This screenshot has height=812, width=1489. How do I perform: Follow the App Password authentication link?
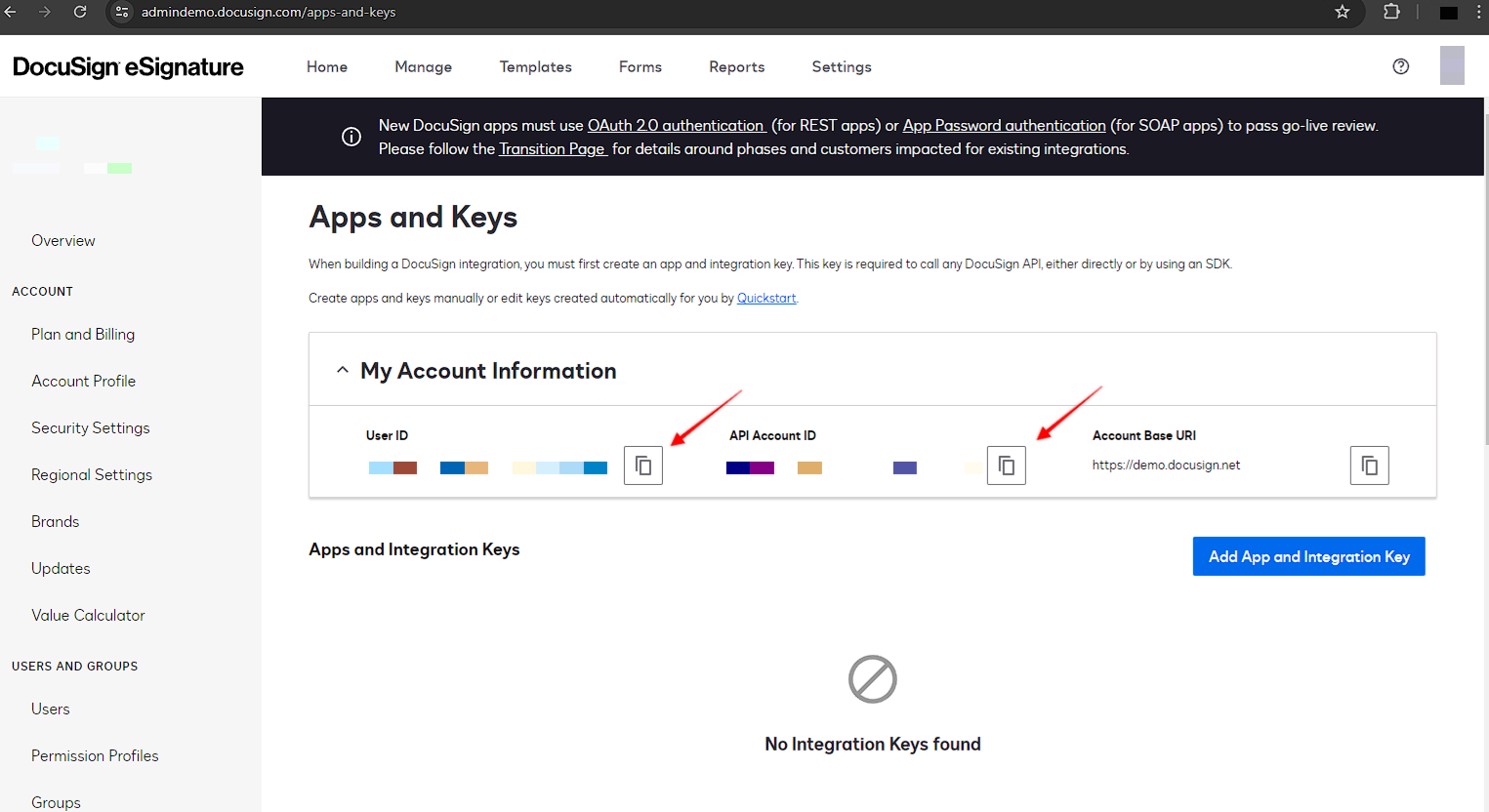(1005, 125)
